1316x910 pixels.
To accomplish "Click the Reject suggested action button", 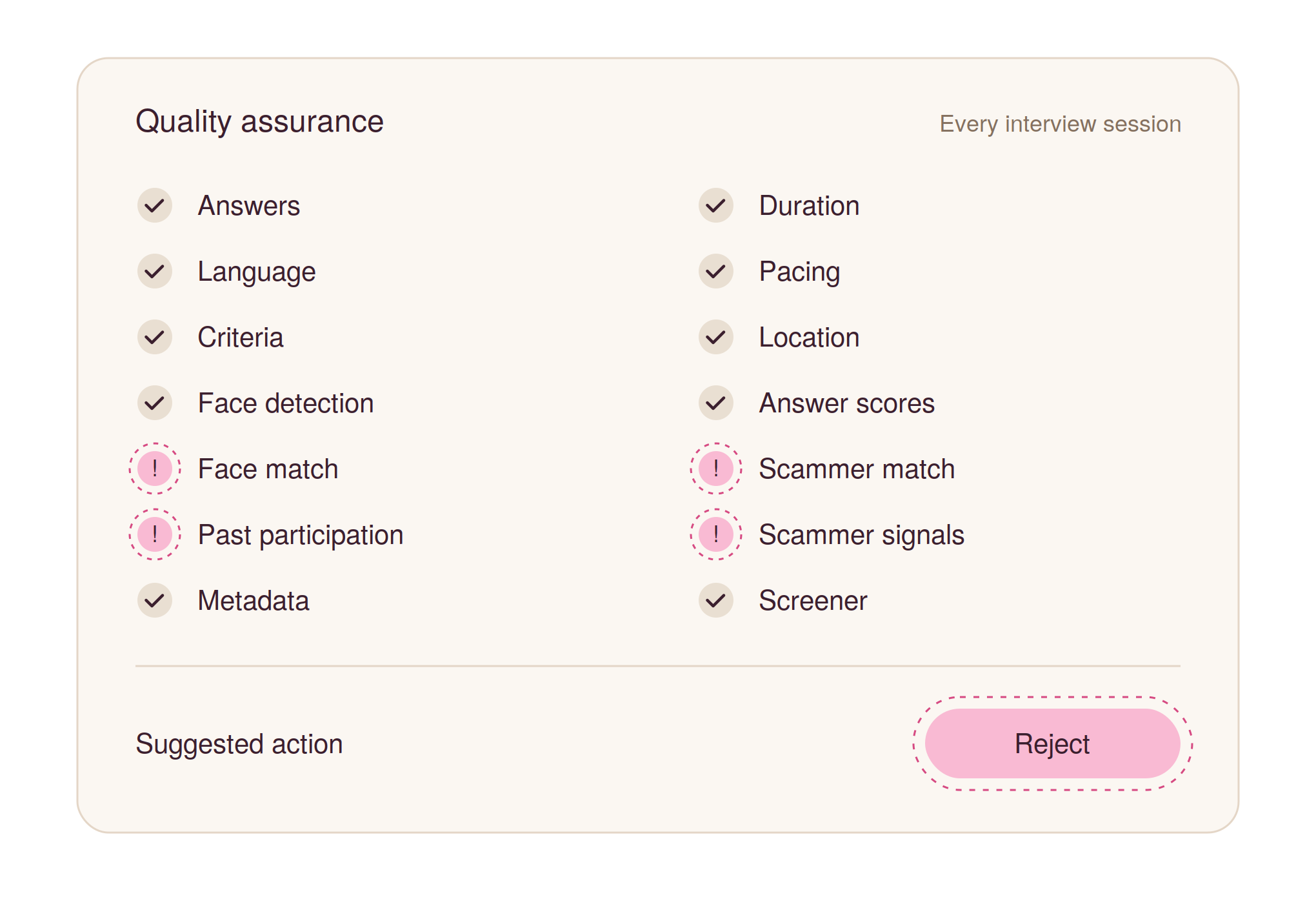I will 1052,743.
